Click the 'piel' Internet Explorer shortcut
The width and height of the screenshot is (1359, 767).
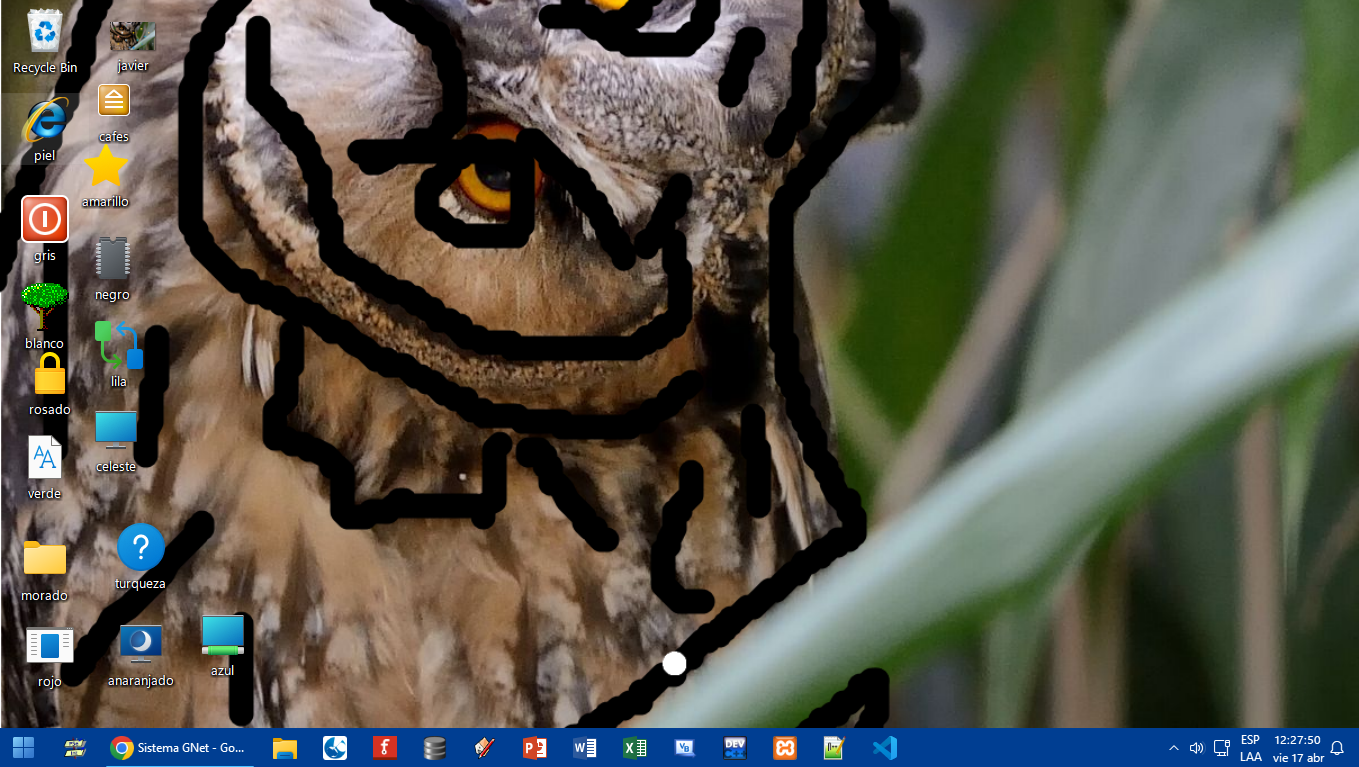point(45,122)
